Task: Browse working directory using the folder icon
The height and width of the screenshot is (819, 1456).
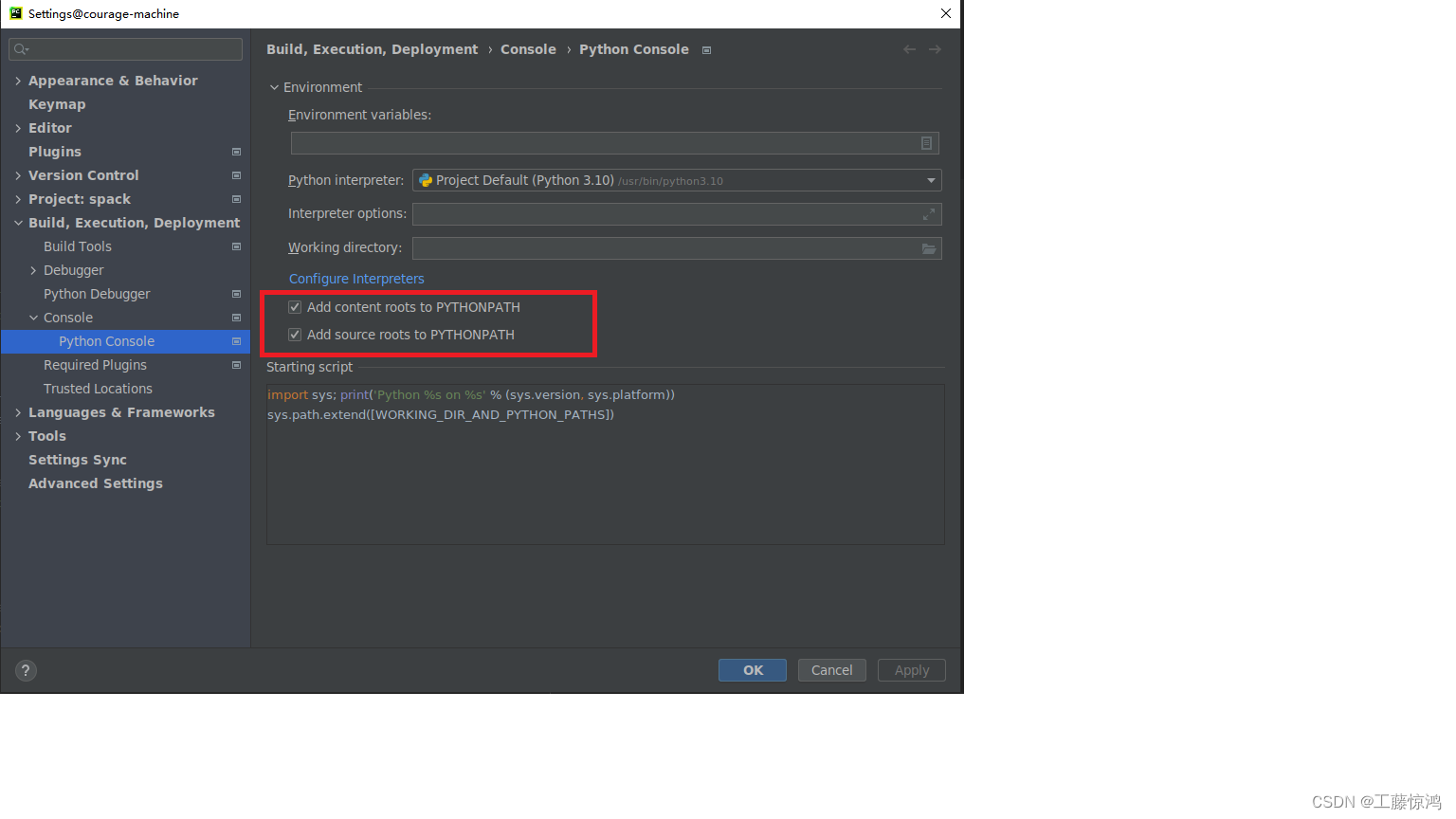Action: coord(928,247)
